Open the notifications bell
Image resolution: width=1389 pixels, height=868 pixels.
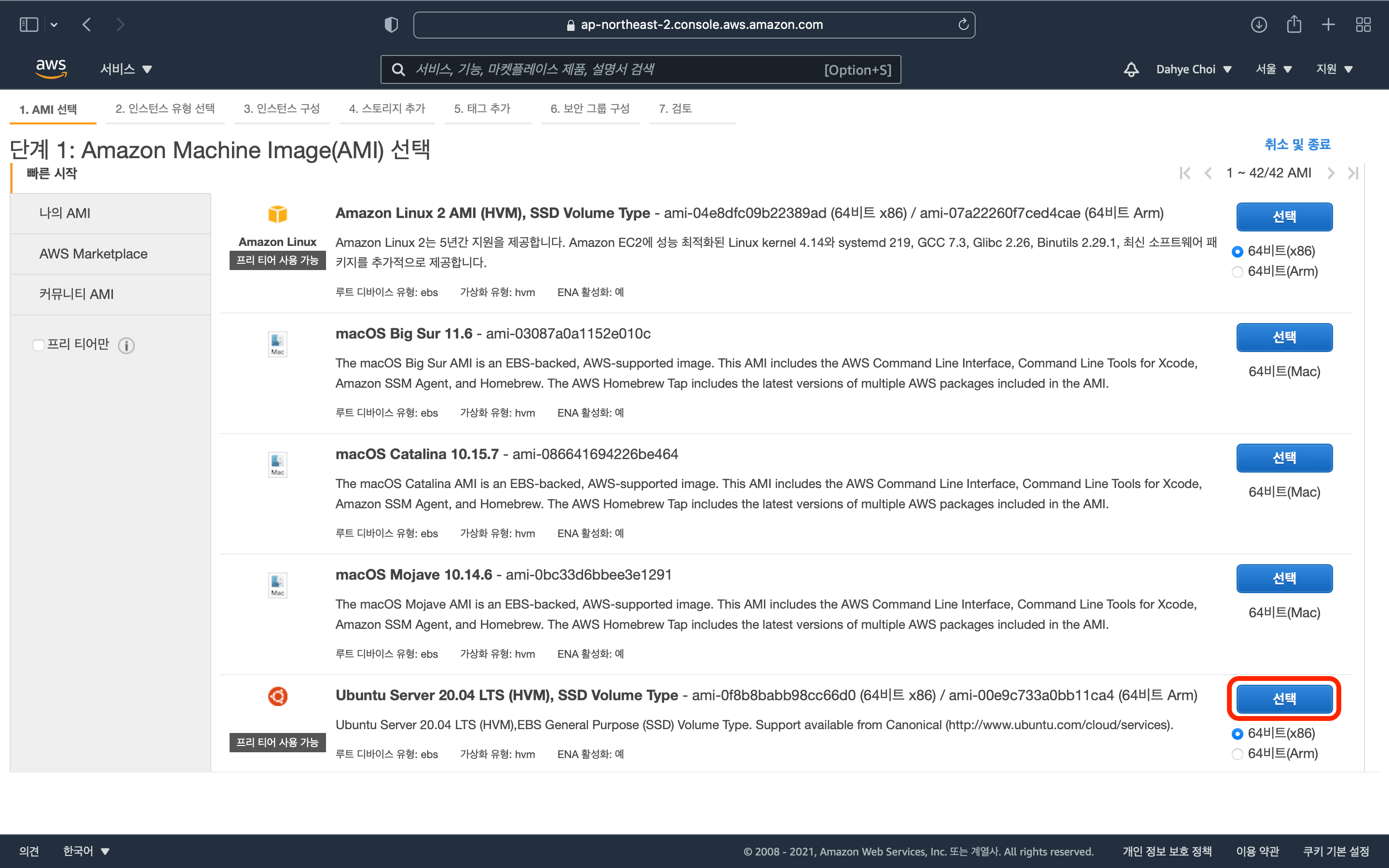pos(1130,69)
